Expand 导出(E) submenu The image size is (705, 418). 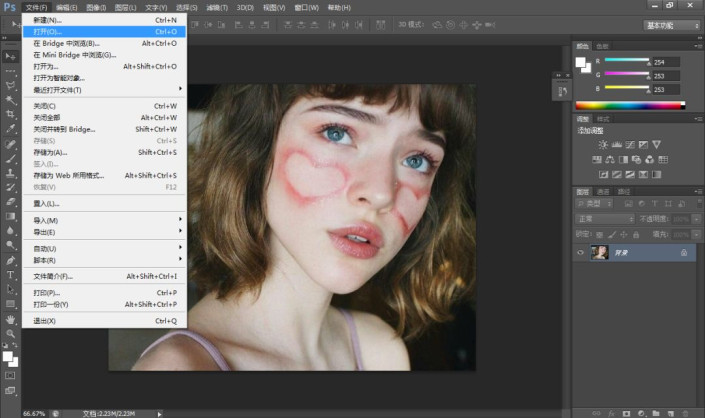click(x=104, y=232)
